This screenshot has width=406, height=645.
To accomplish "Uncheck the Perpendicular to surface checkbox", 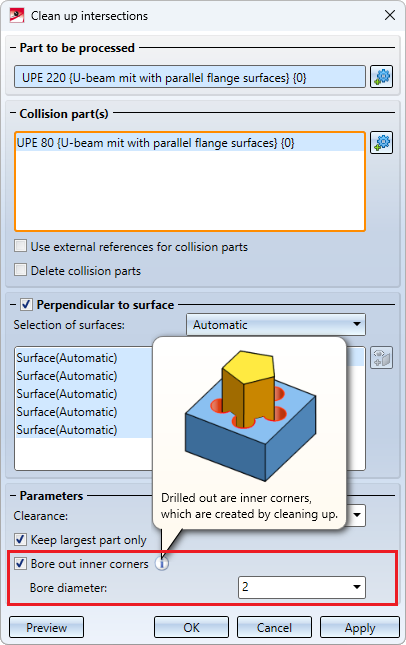I will click(x=27, y=304).
